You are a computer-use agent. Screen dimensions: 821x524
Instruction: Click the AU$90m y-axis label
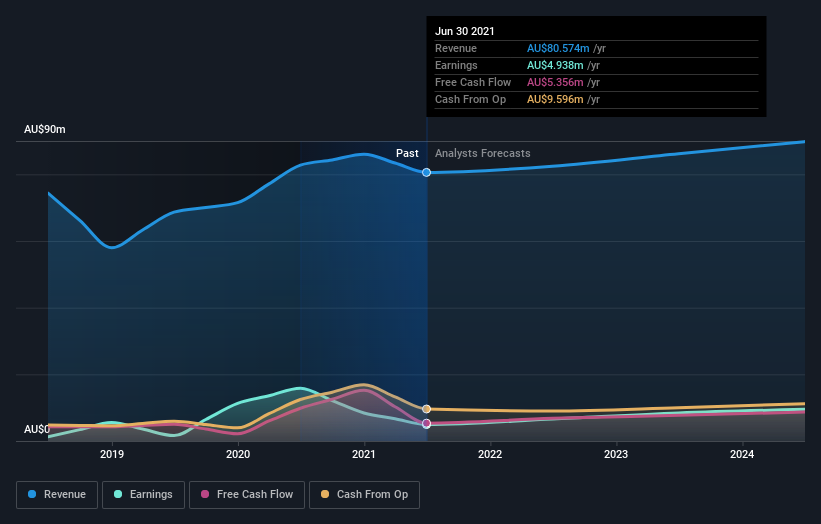pos(45,129)
